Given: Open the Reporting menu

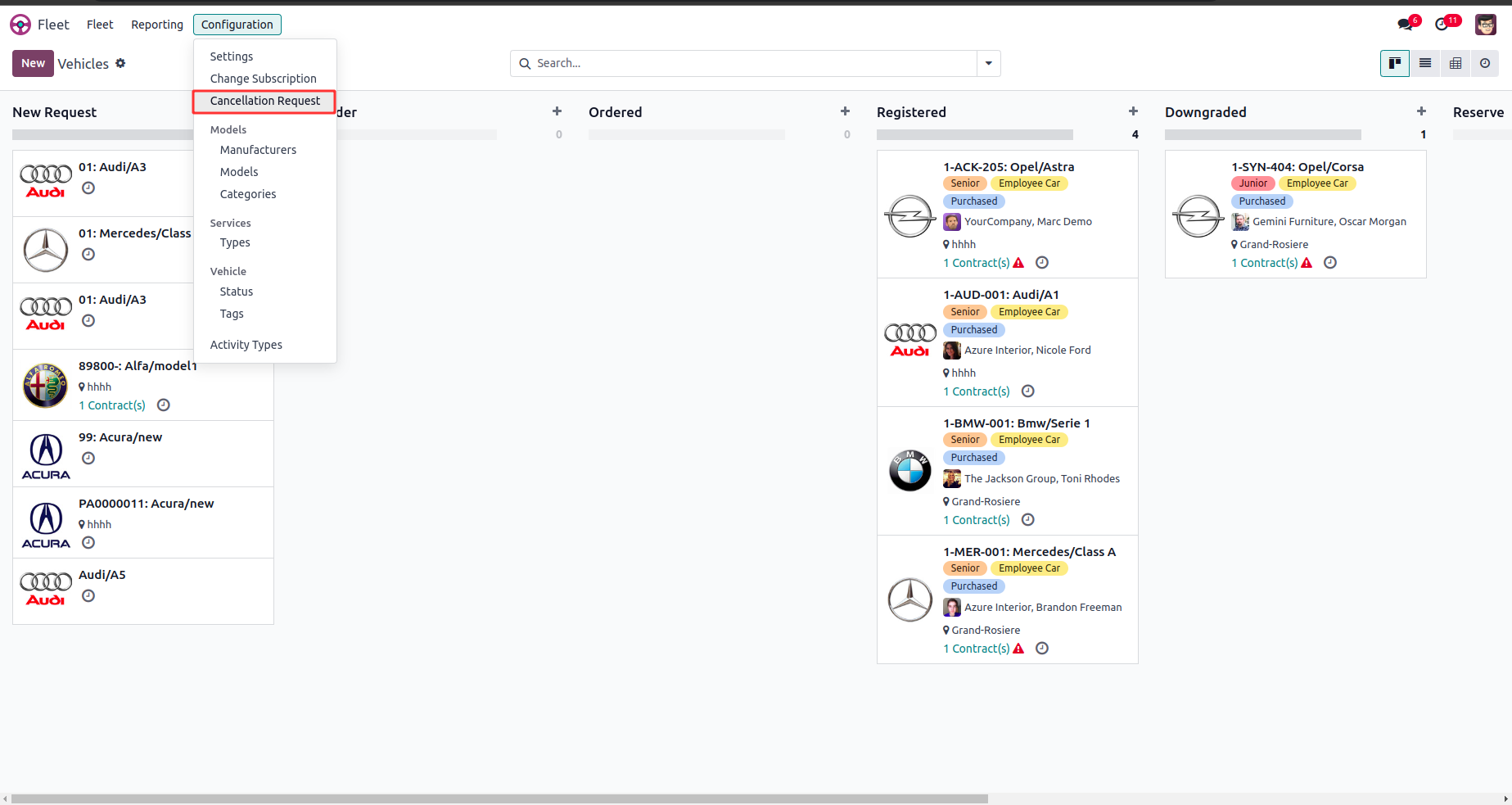Looking at the screenshot, I should [x=157, y=25].
